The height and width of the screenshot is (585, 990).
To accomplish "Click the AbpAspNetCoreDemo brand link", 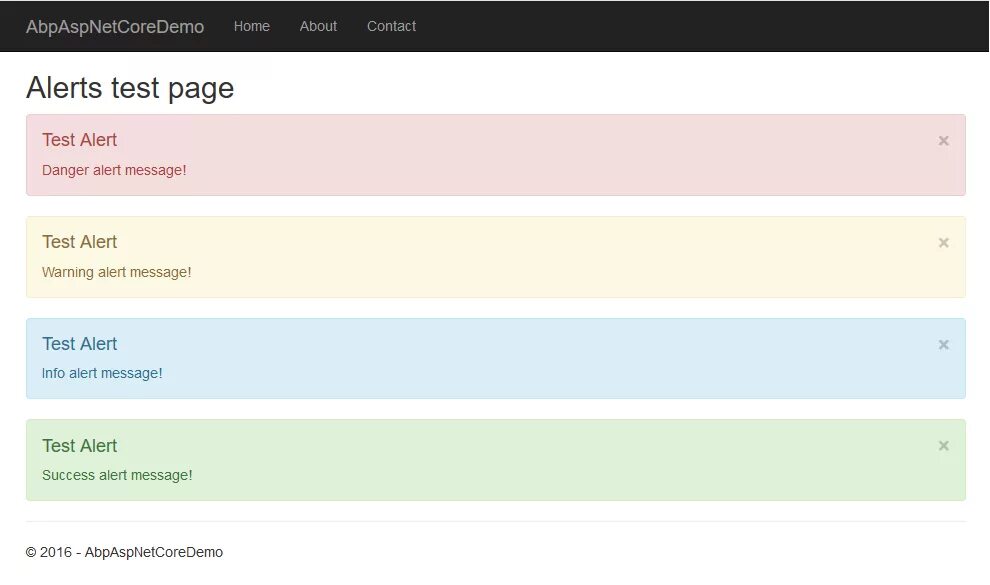I will [x=115, y=27].
